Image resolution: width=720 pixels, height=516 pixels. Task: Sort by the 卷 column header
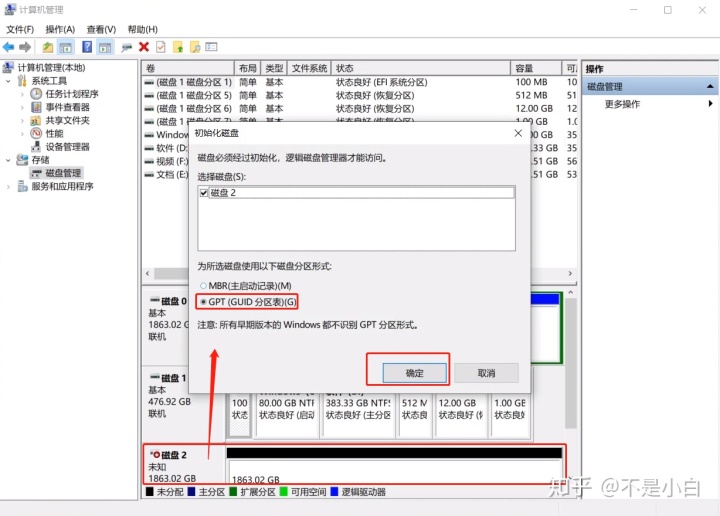188,68
